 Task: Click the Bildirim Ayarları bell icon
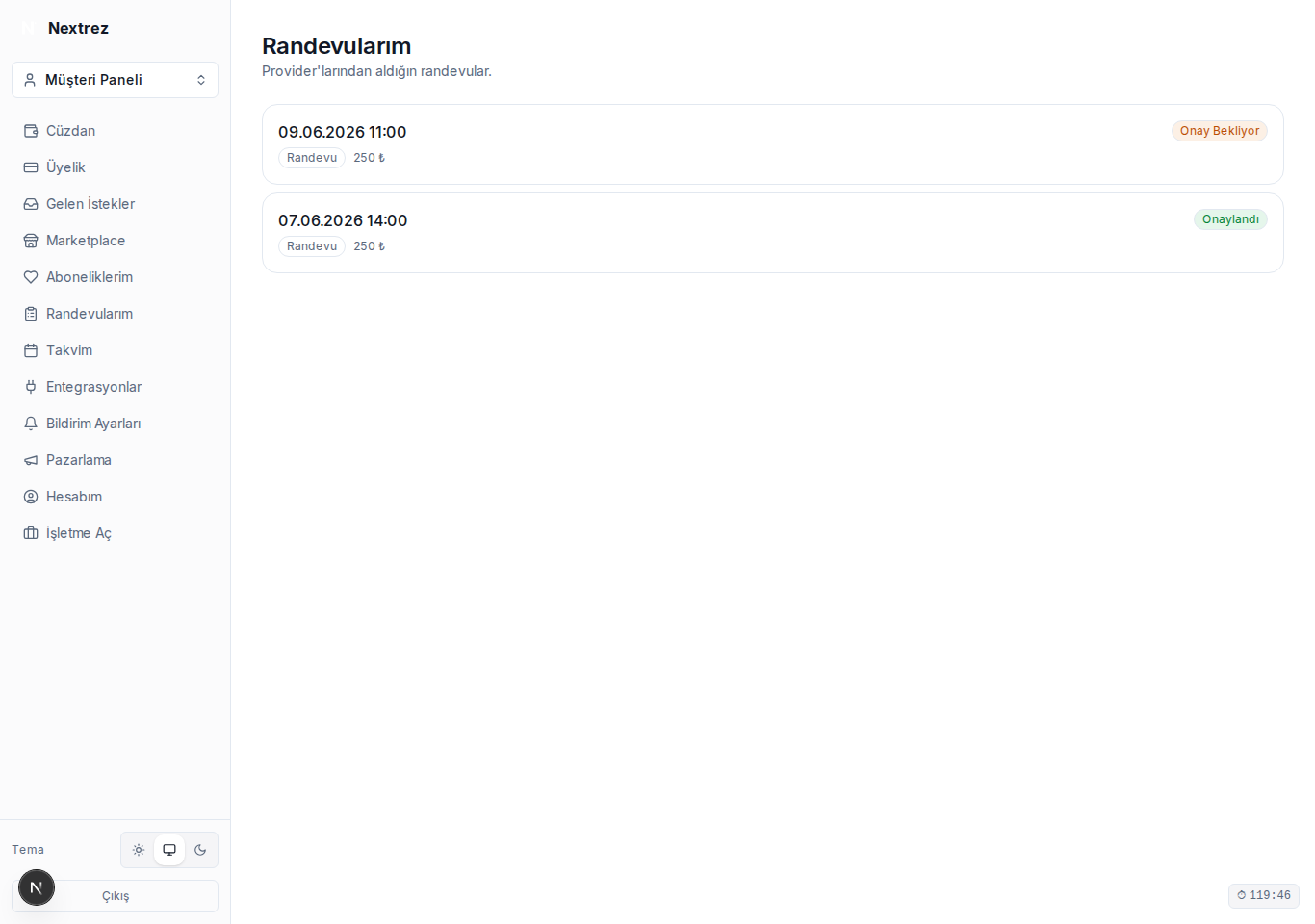(x=31, y=423)
